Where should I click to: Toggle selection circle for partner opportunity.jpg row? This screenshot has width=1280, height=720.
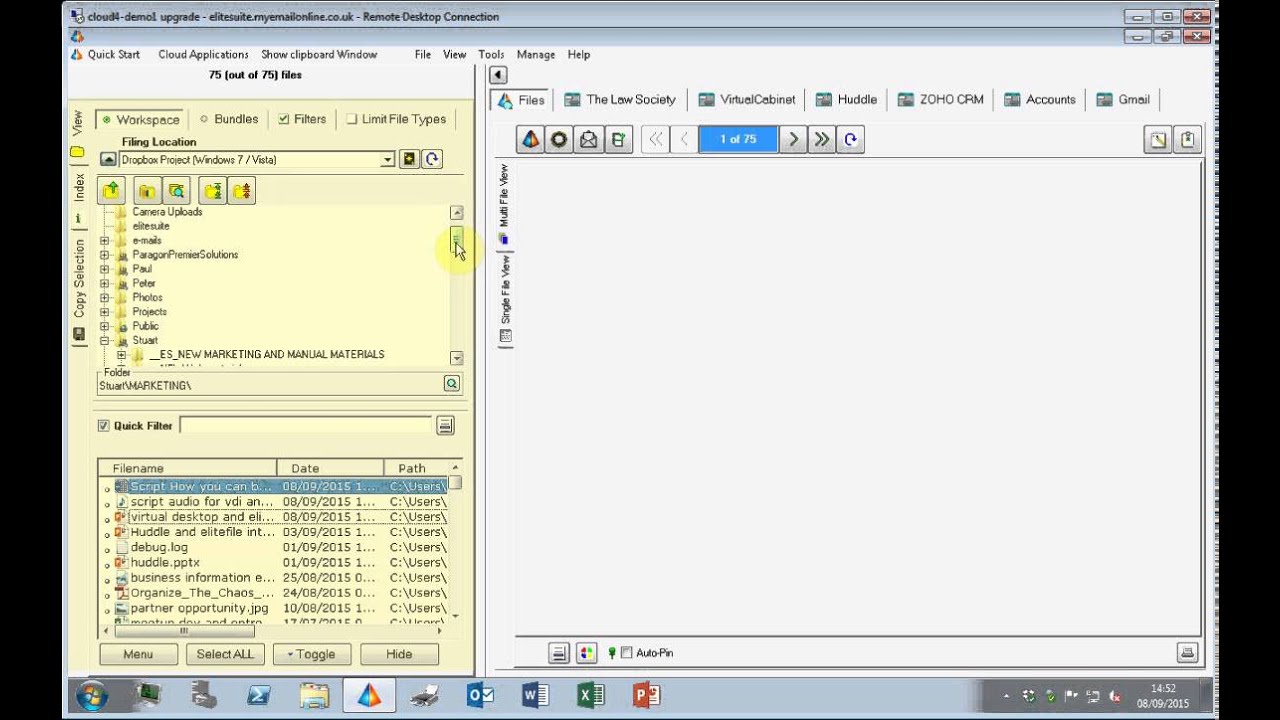(x=107, y=610)
